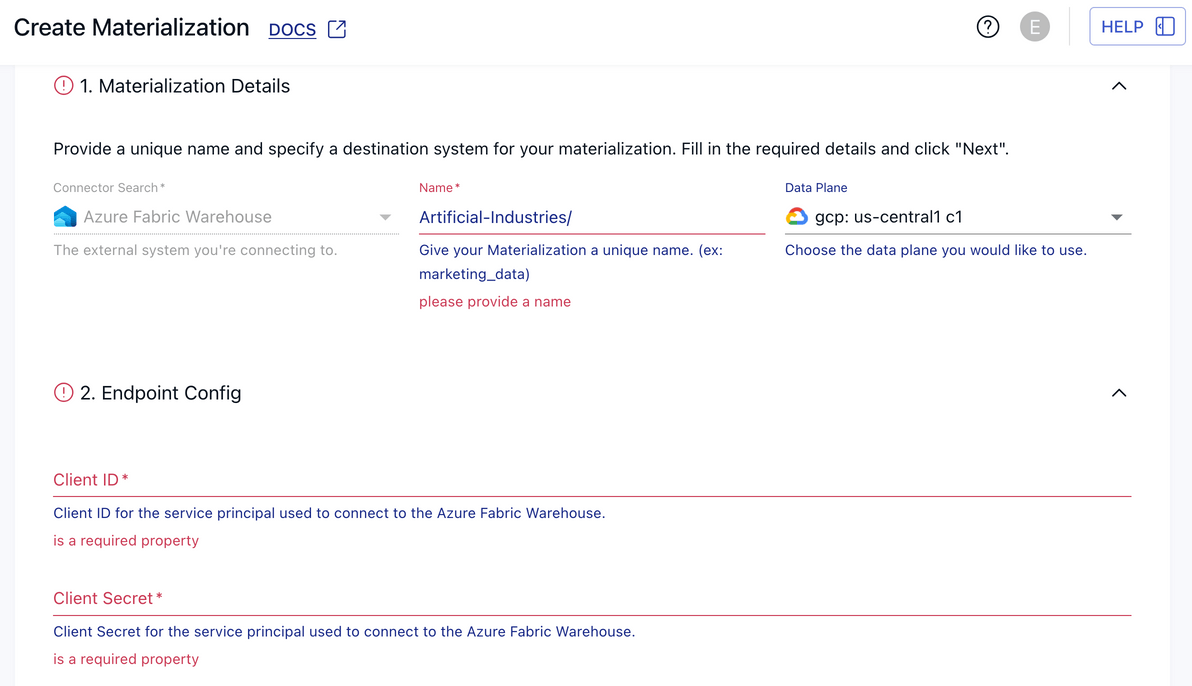1192x686 pixels.
Task: Click the warning icon beside Endpoint Config
Action: pos(63,393)
